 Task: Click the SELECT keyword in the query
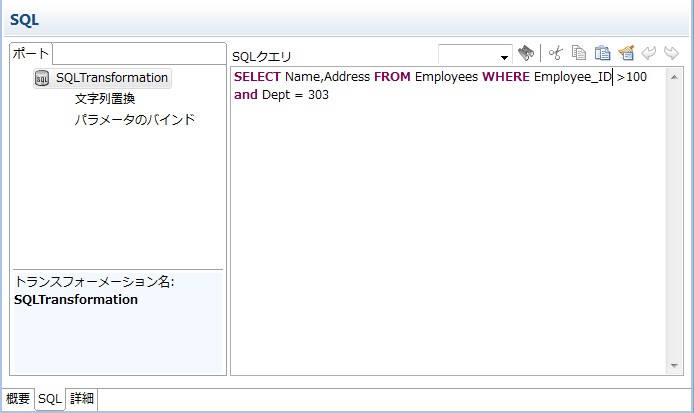257,77
